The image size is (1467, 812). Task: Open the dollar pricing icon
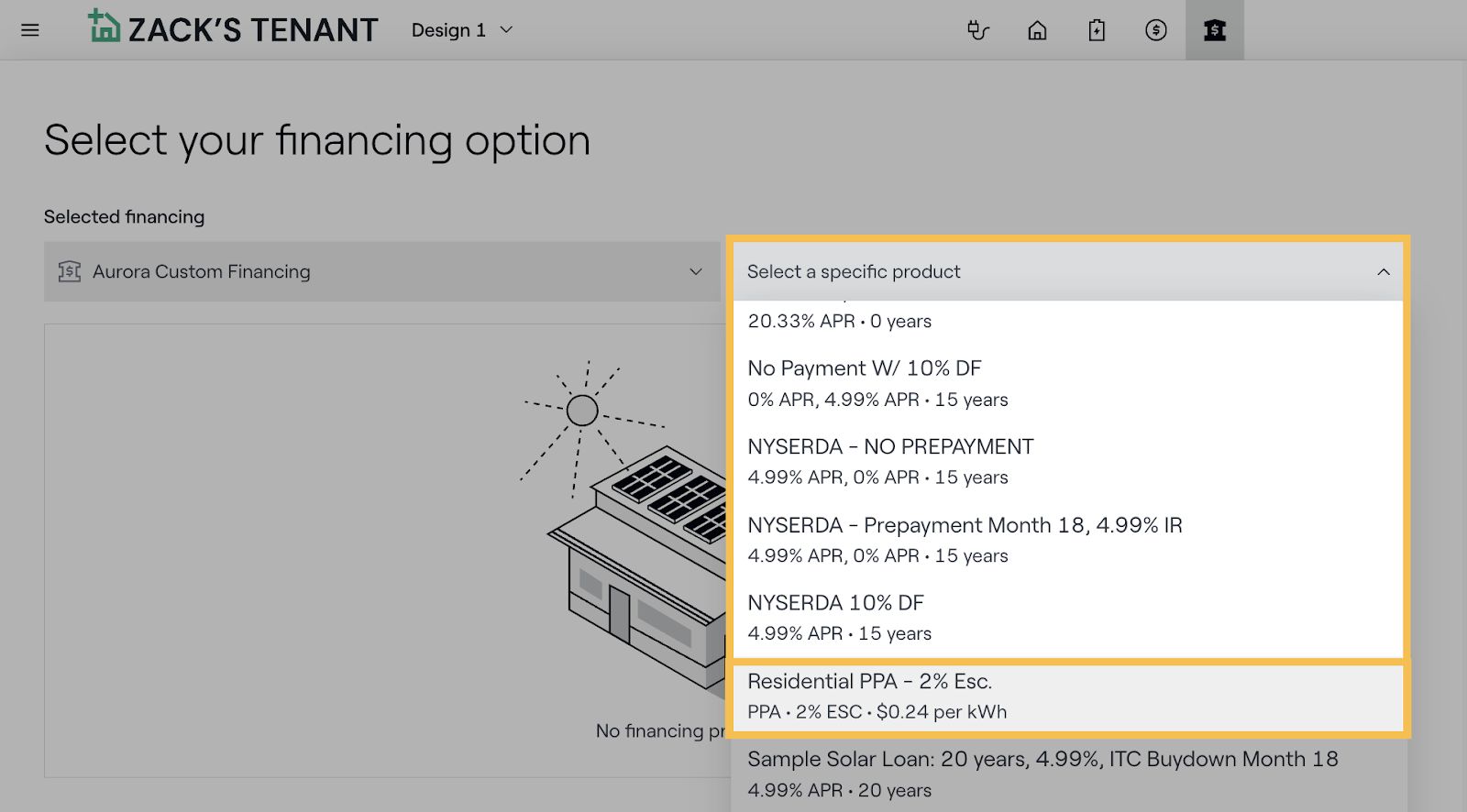click(x=1156, y=30)
